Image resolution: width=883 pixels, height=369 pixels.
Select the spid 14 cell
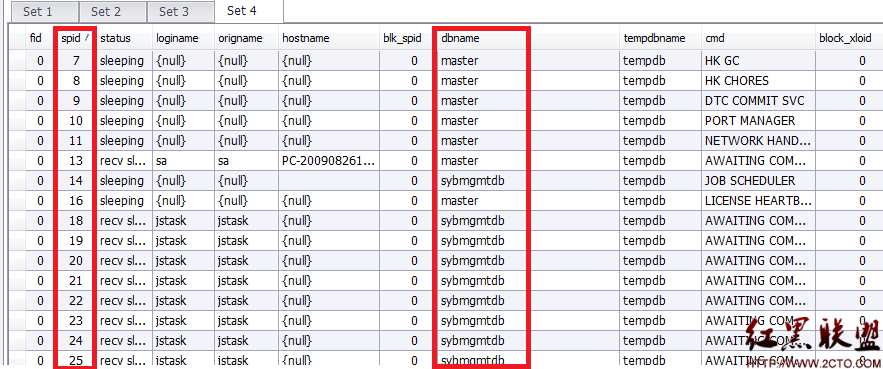(76, 181)
